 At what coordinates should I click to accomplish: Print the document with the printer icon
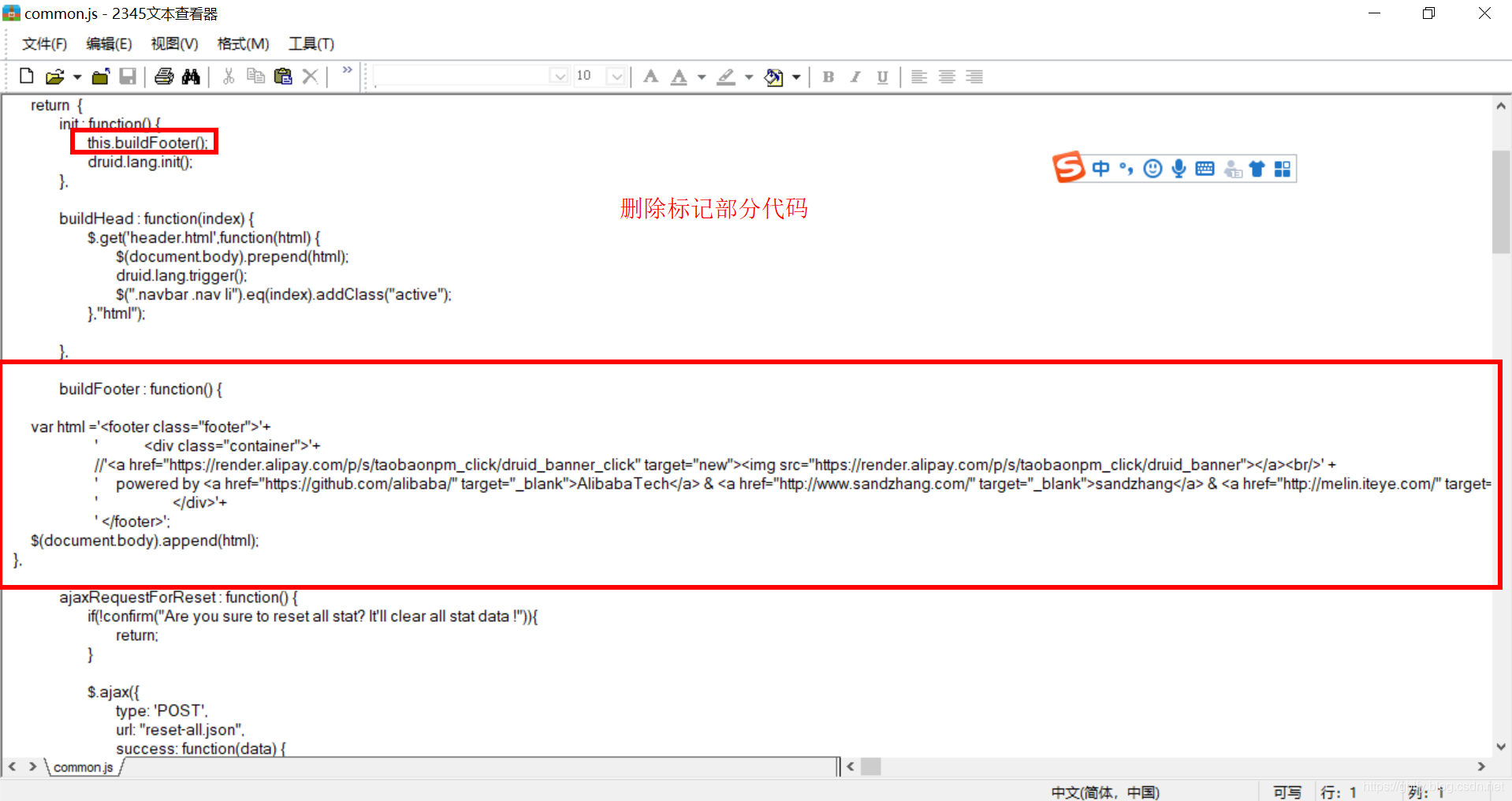(x=164, y=76)
